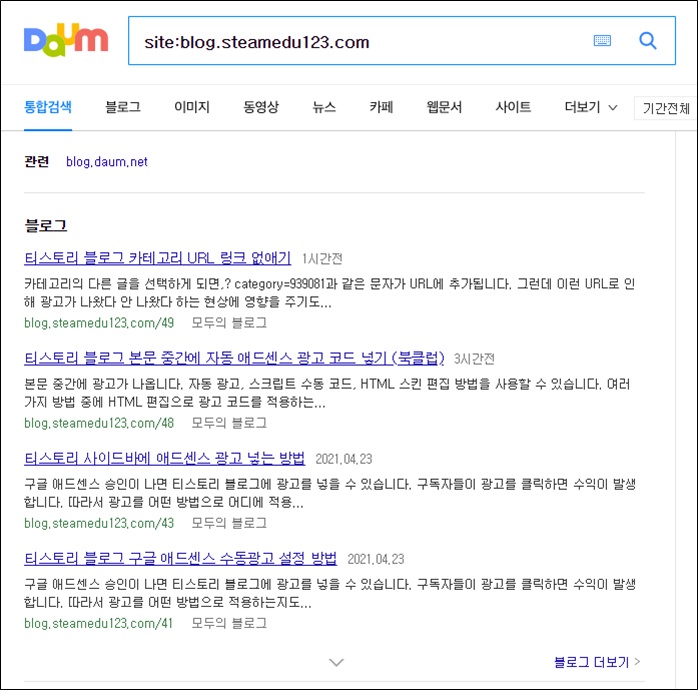Open the virtual keyboard icon in search box
This screenshot has height=690, width=698.
click(602, 41)
